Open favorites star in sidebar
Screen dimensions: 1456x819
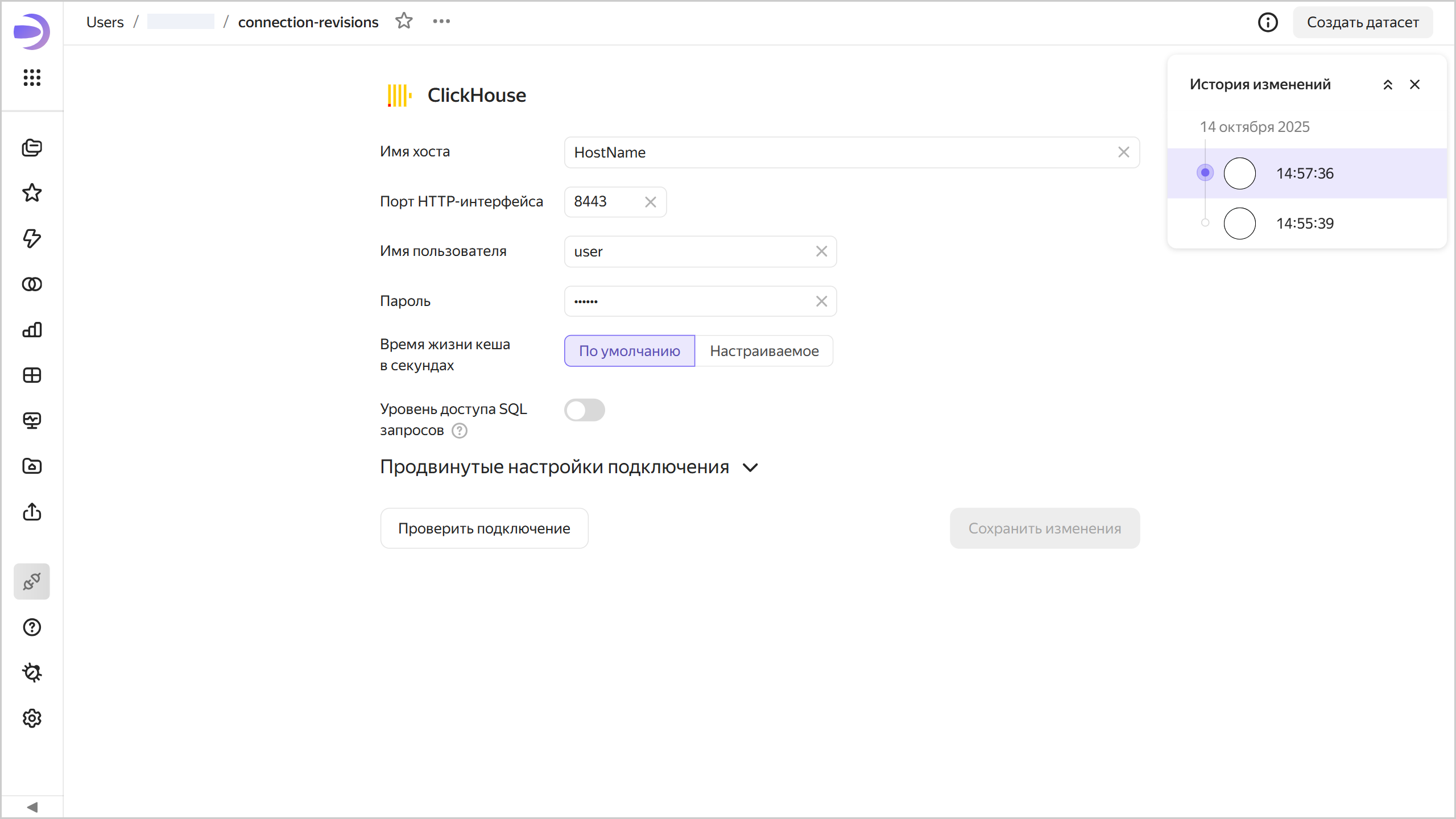pyautogui.click(x=32, y=193)
